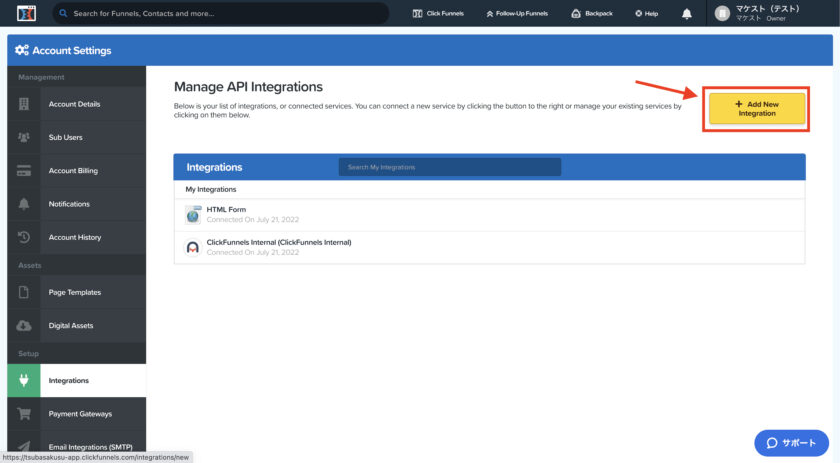
Task: Open the ClickFunnels Internal integration
Action: [x=489, y=247]
